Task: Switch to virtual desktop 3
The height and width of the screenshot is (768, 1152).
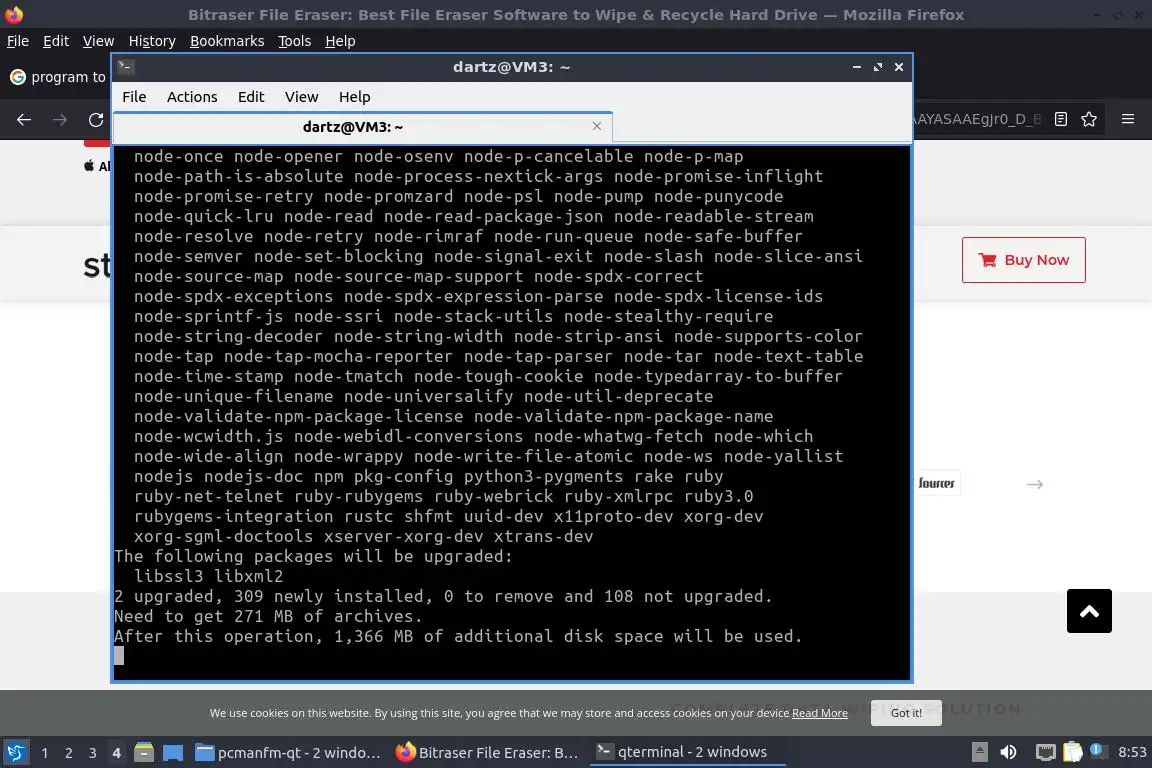Action: click(x=93, y=753)
